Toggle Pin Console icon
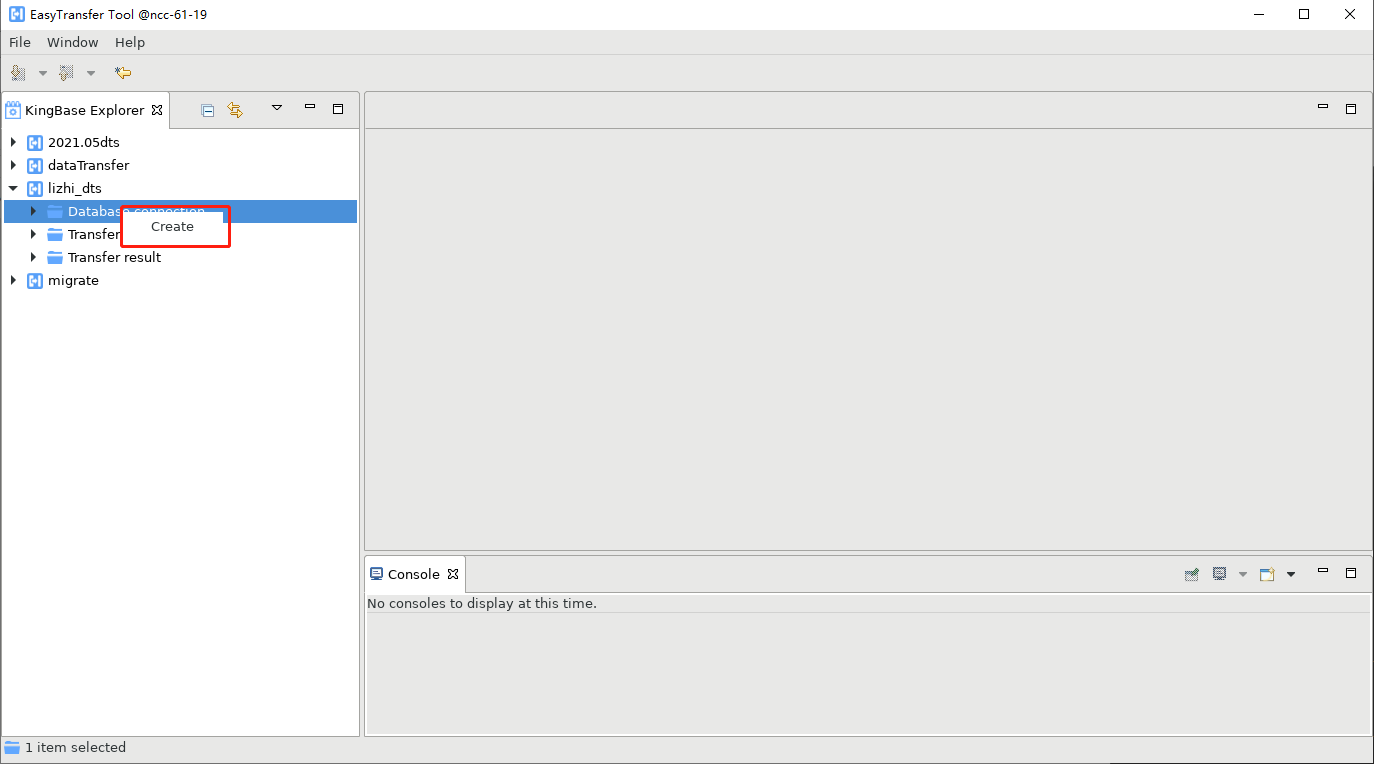The width and height of the screenshot is (1374, 764). tap(1192, 574)
